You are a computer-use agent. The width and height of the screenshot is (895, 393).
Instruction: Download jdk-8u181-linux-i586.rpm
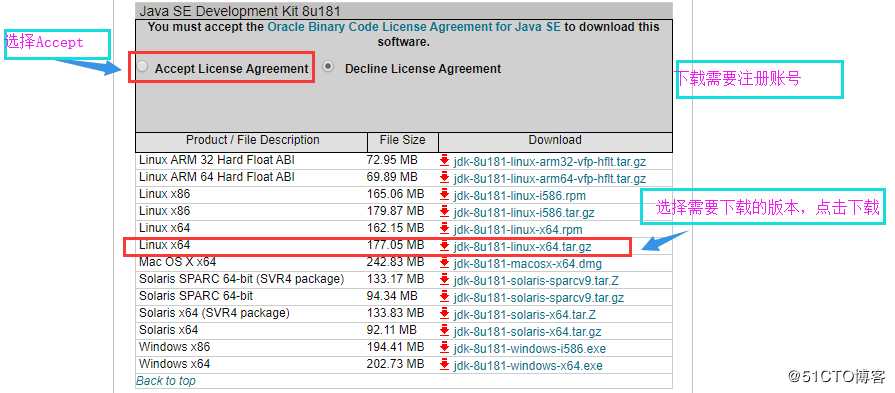pos(519,196)
